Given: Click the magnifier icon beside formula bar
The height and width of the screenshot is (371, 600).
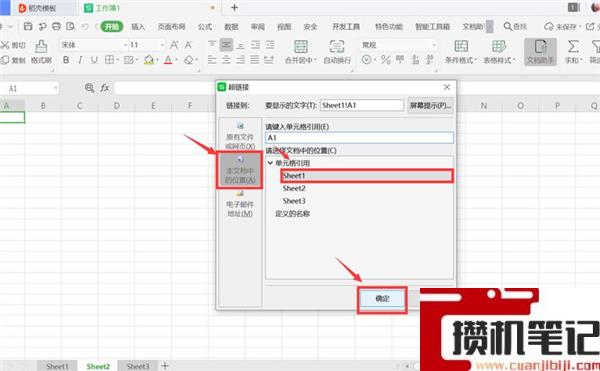Looking at the screenshot, I should tap(89, 88).
